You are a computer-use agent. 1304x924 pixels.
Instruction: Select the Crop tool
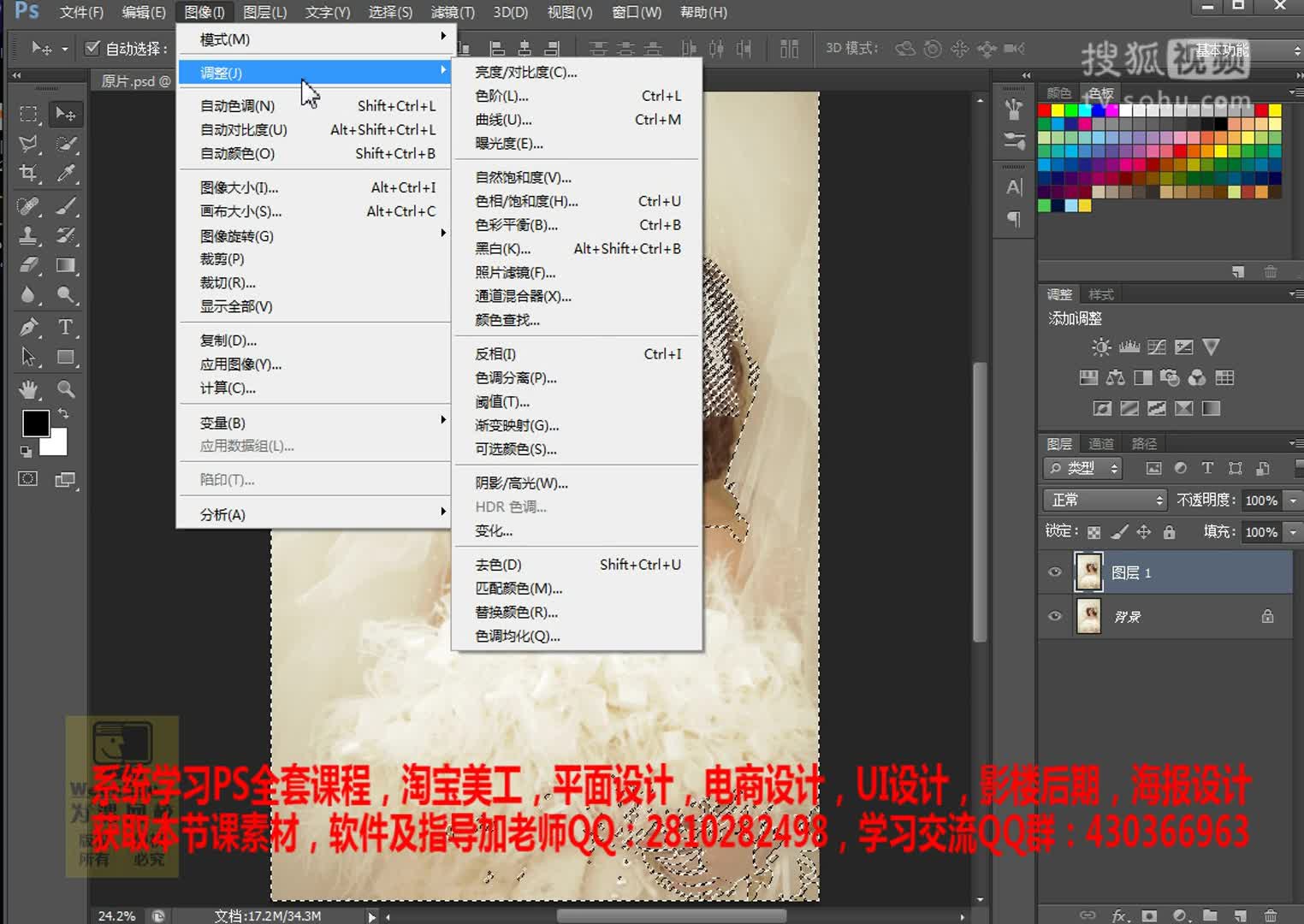29,174
